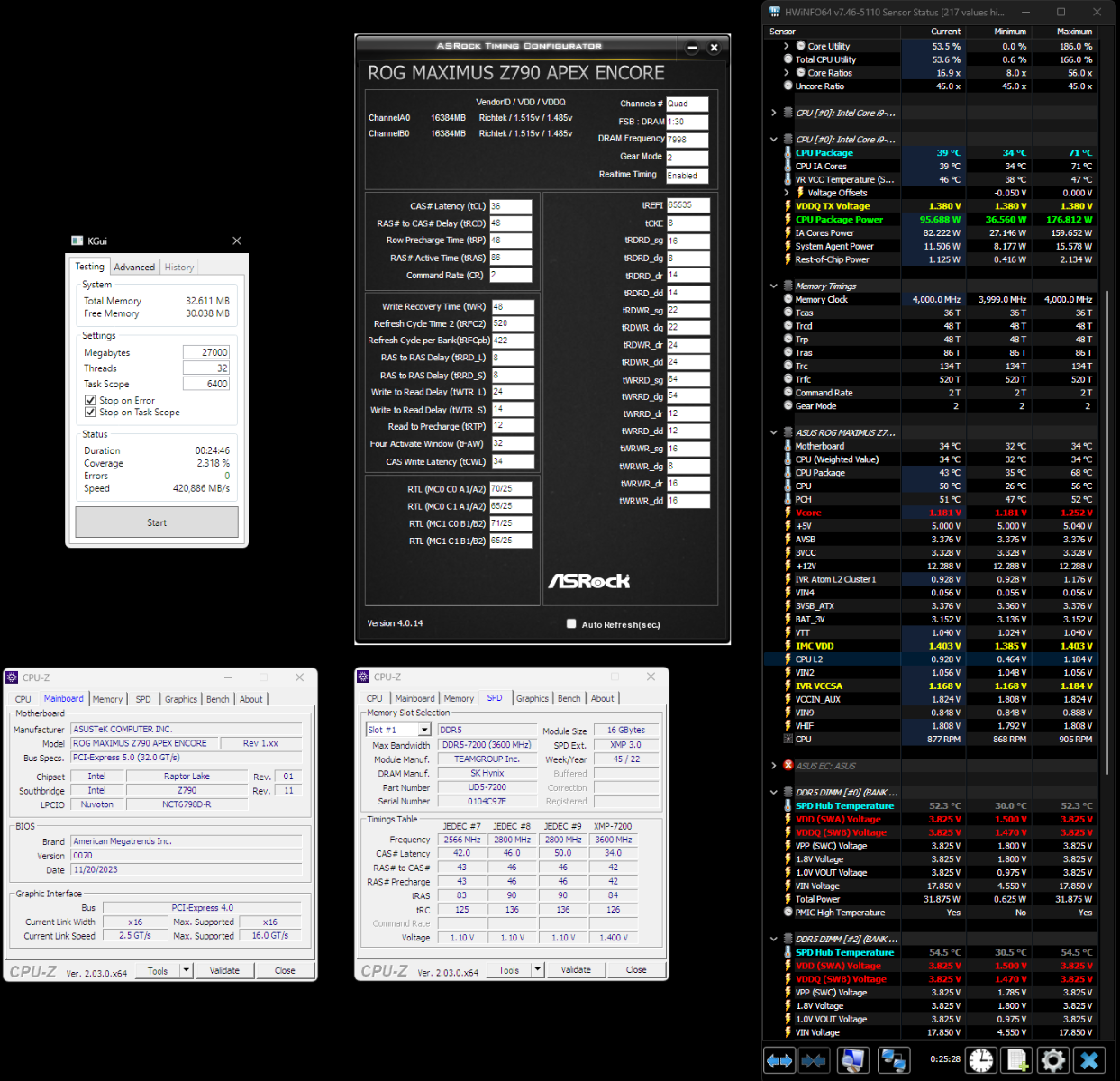Screen dimensions: 1120x1081
Task: Click the red X icon beside ASUS EC: ASUS
Action: [788, 766]
